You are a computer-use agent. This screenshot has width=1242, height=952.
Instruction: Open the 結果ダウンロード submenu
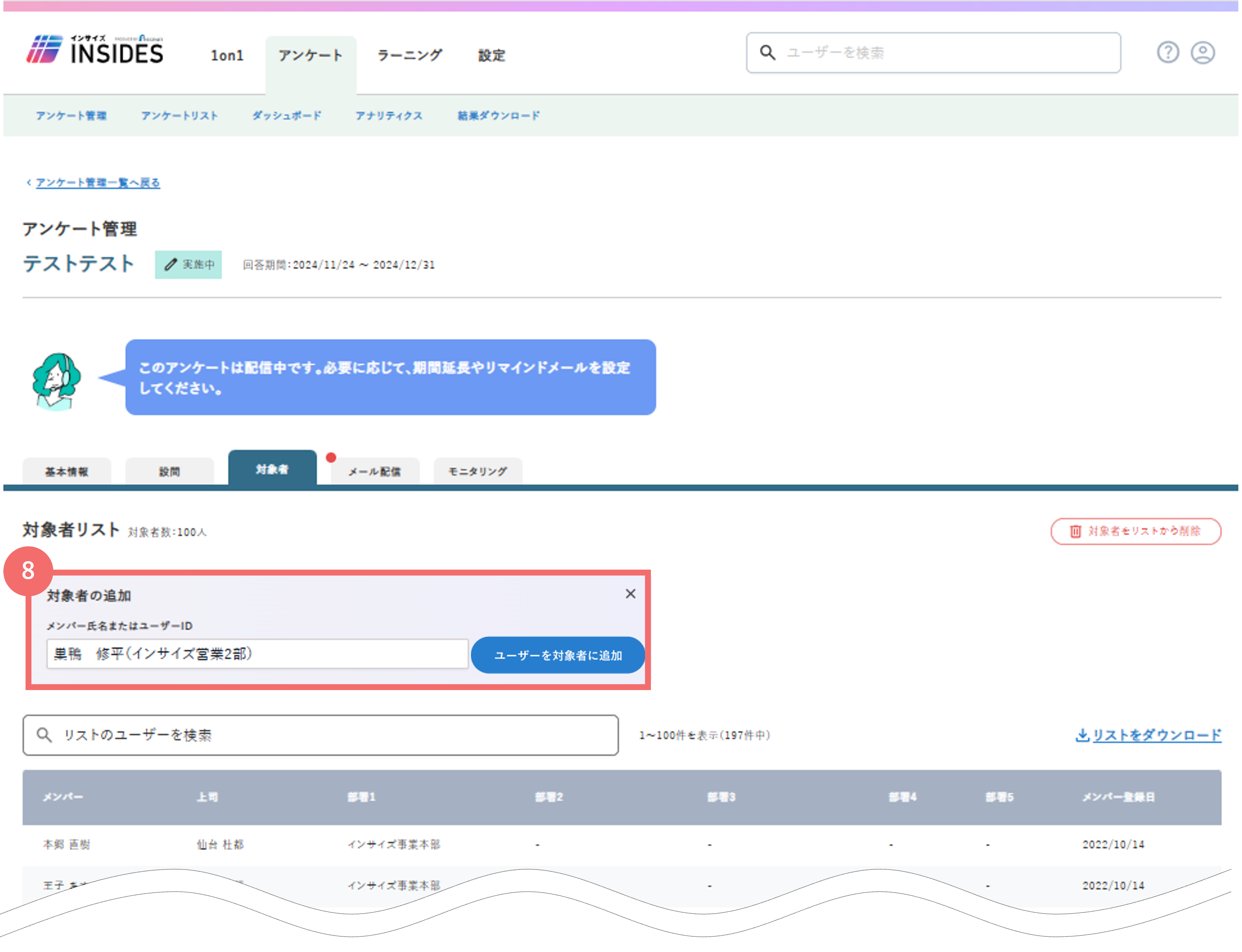pos(498,116)
